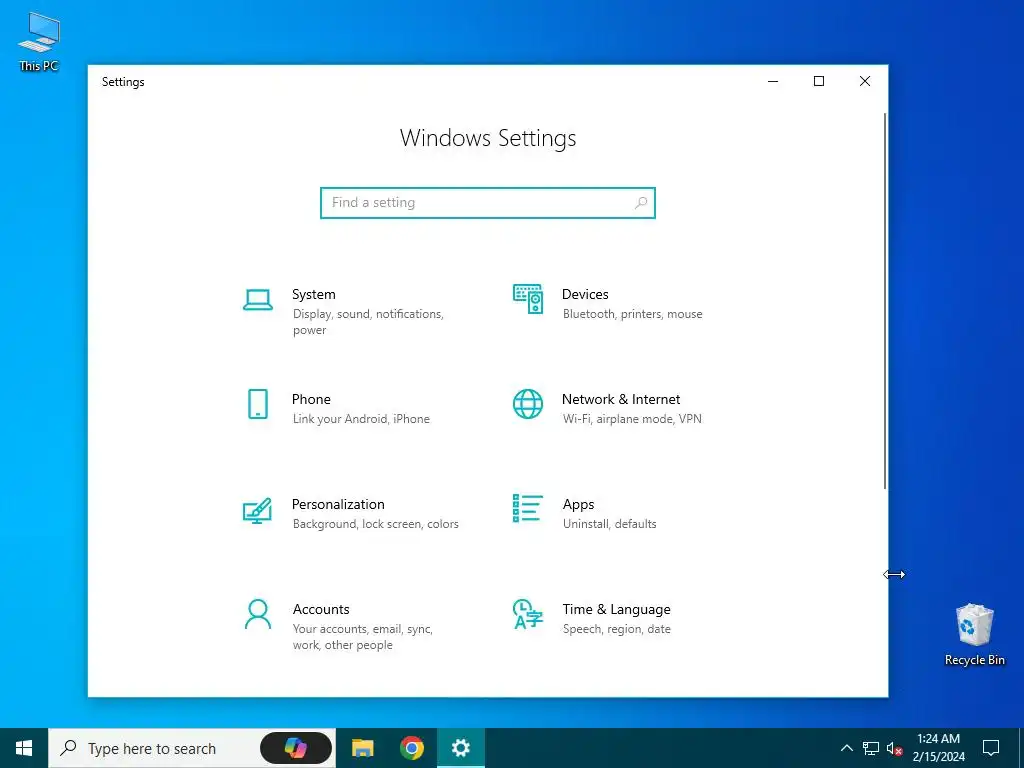This screenshot has height=768, width=1024.
Task: Open Copilot from the taskbar search box
Action: pyautogui.click(x=296, y=748)
